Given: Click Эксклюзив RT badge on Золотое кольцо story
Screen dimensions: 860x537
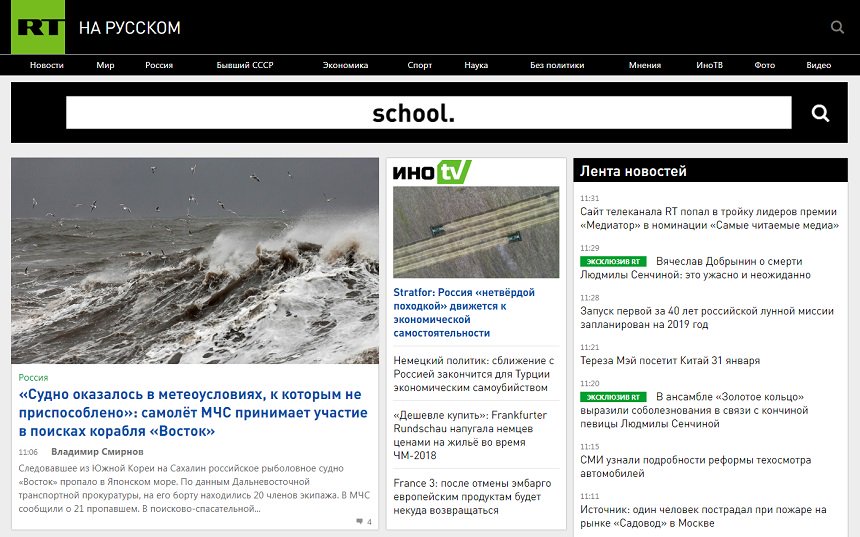Looking at the screenshot, I should point(613,397).
